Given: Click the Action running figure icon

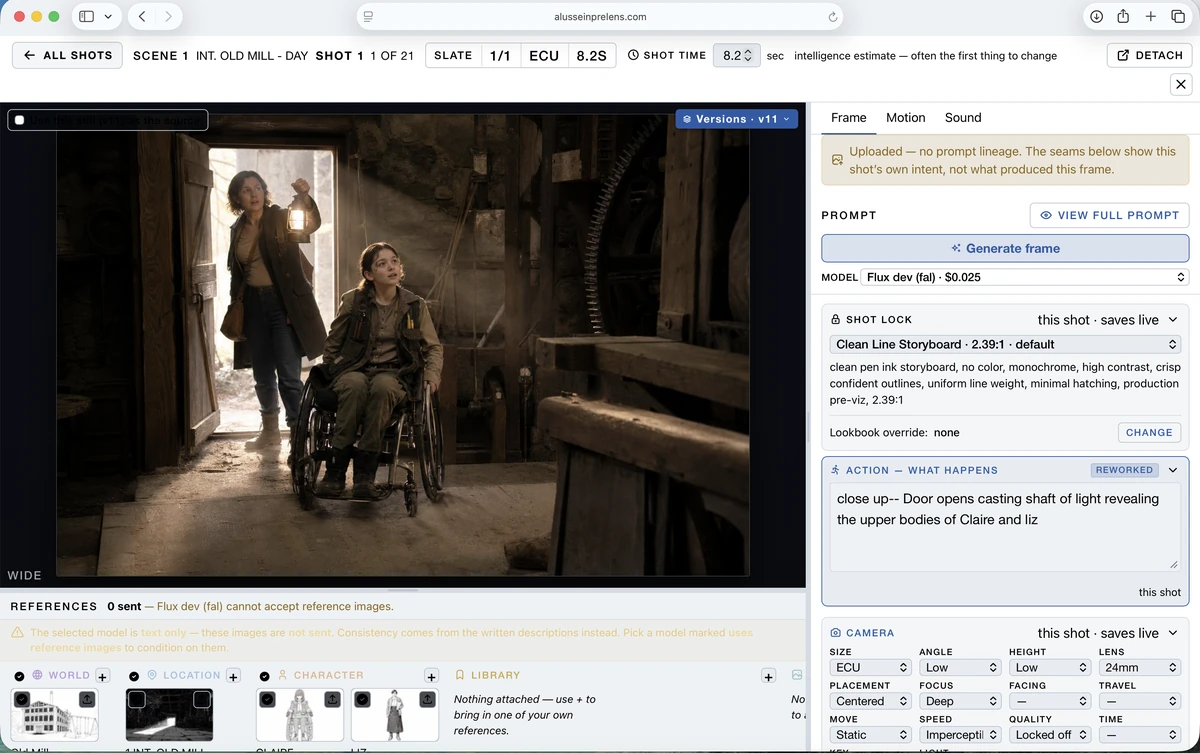Looking at the screenshot, I should [x=836, y=470].
